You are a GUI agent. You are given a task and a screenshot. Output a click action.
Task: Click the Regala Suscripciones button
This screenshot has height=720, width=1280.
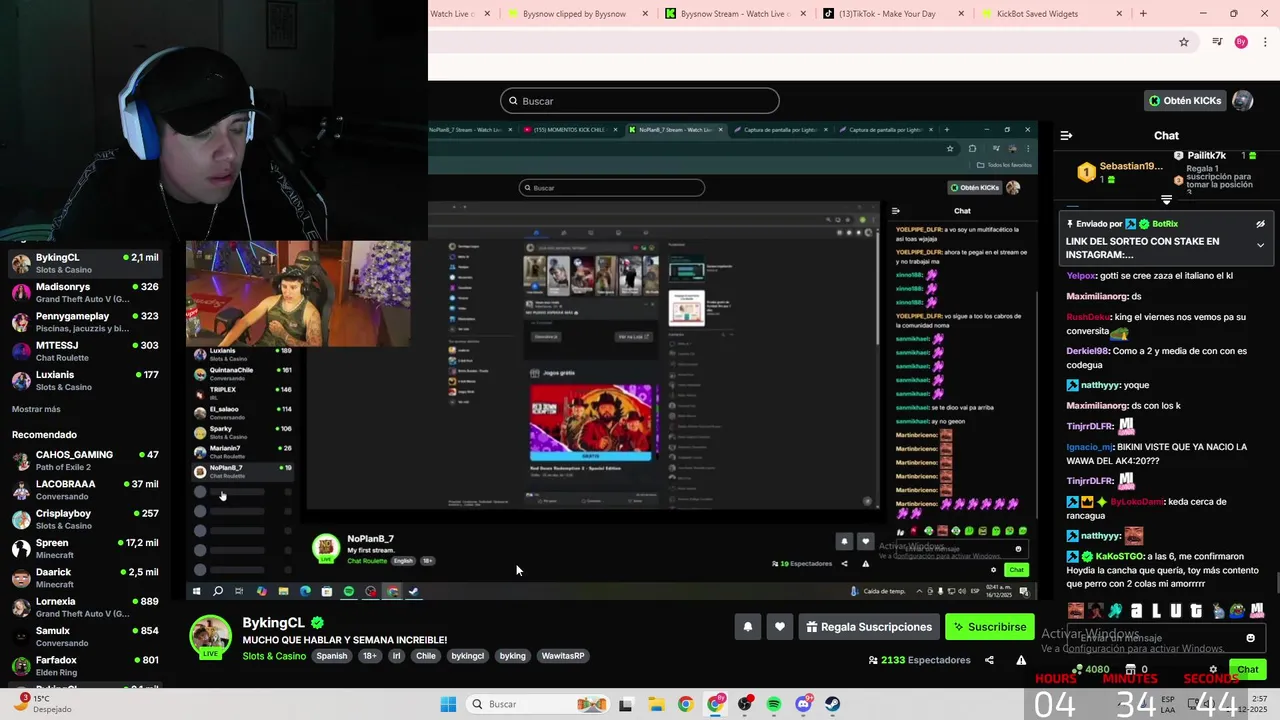(x=868, y=627)
